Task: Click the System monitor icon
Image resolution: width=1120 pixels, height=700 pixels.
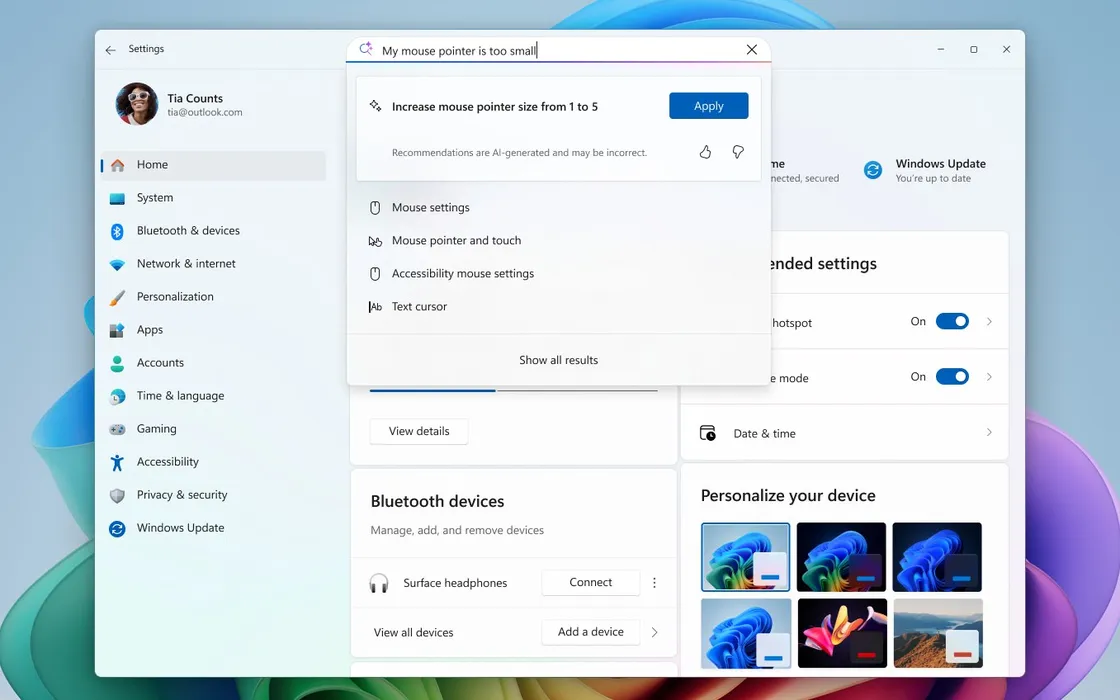Action: point(117,199)
